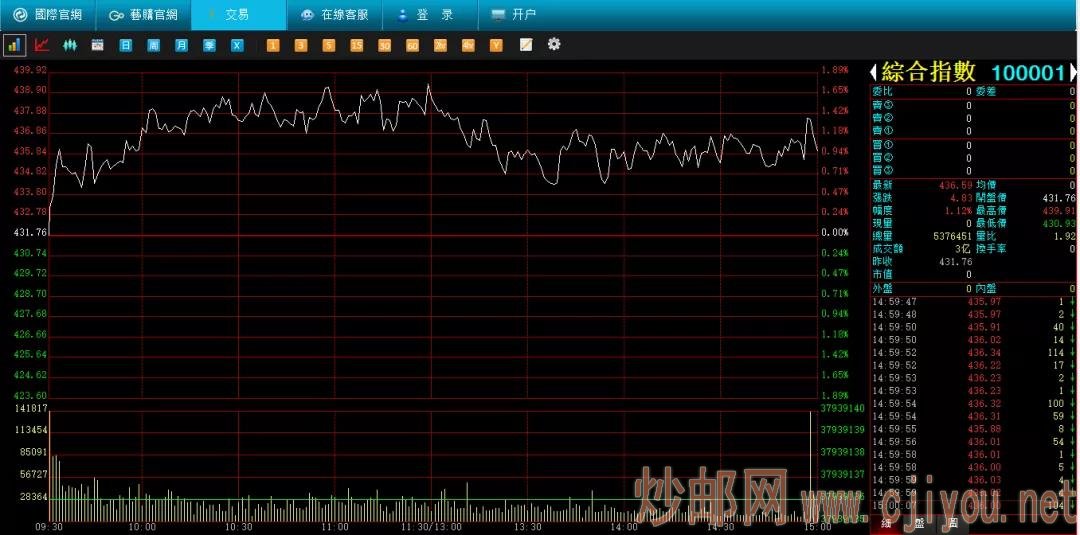1080x535 pixels.
Task: Click the blue X toolbar icon
Action: click(x=237, y=45)
